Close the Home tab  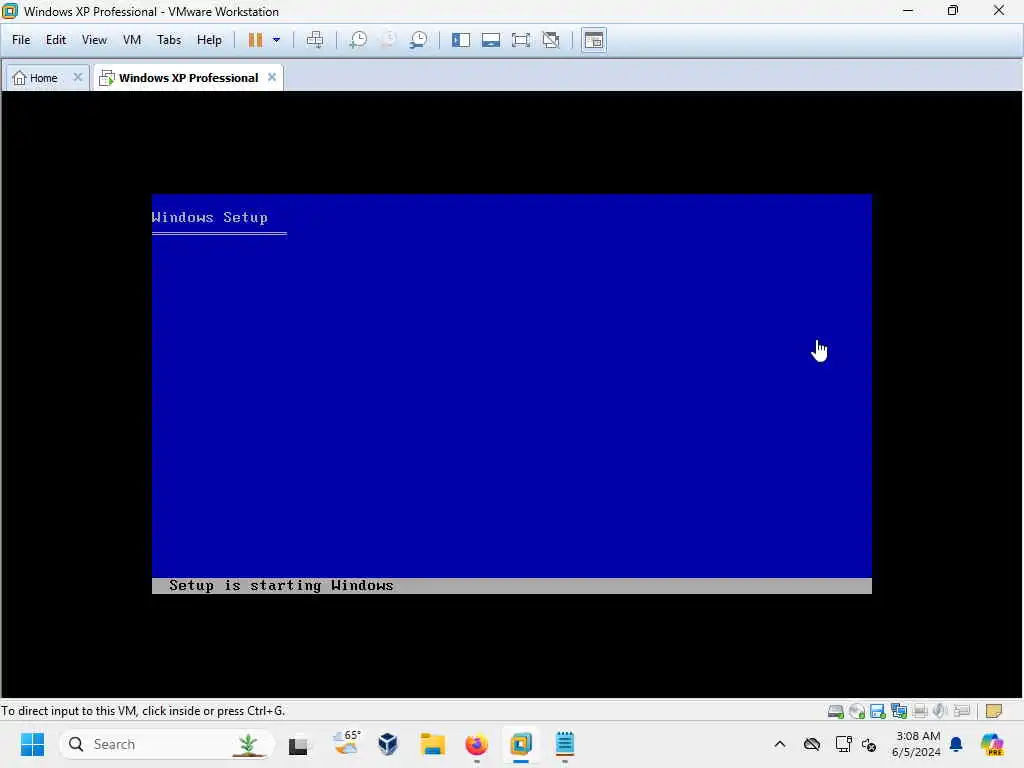coord(78,77)
